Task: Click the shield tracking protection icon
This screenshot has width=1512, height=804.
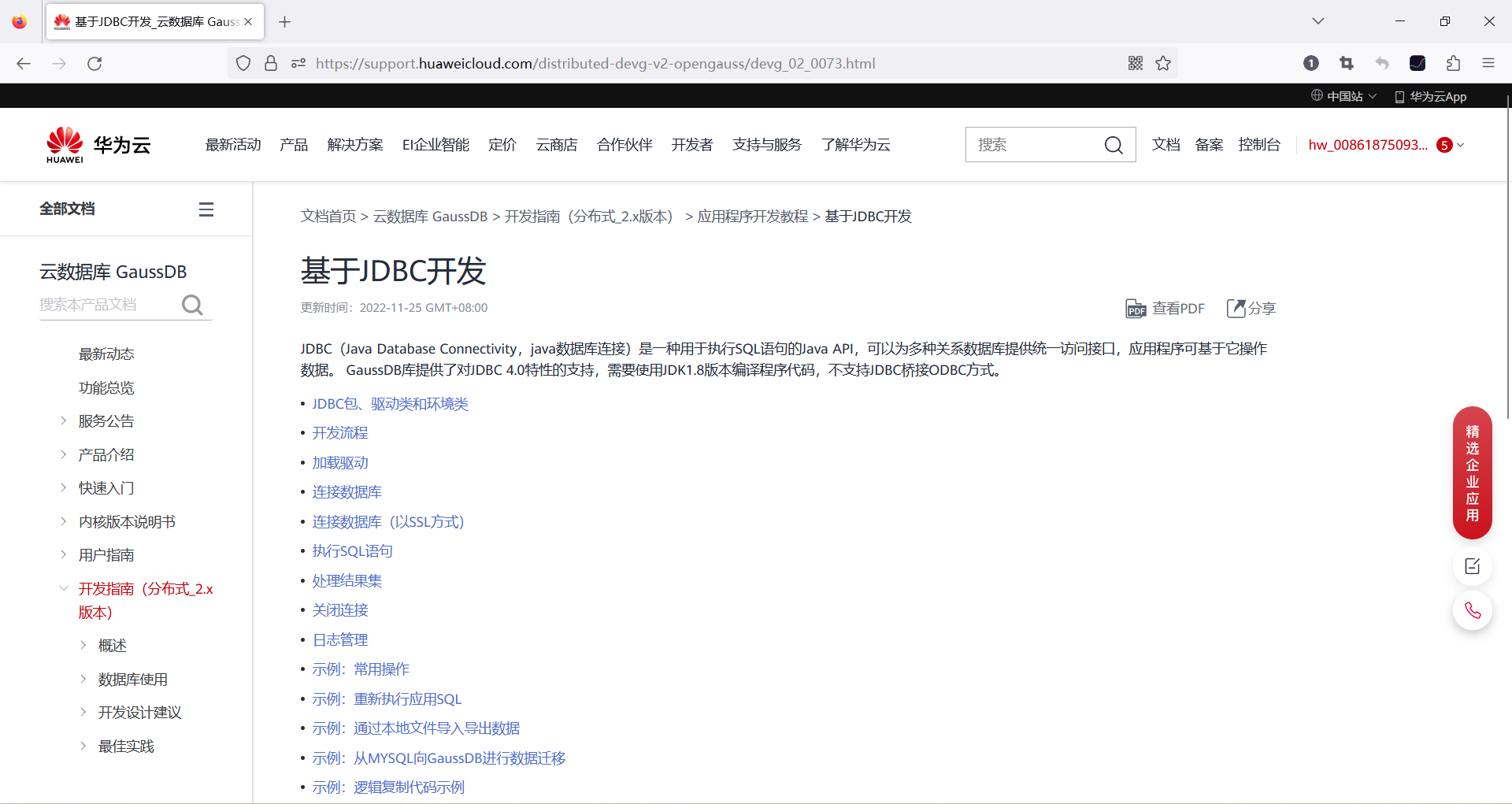Action: (x=243, y=63)
